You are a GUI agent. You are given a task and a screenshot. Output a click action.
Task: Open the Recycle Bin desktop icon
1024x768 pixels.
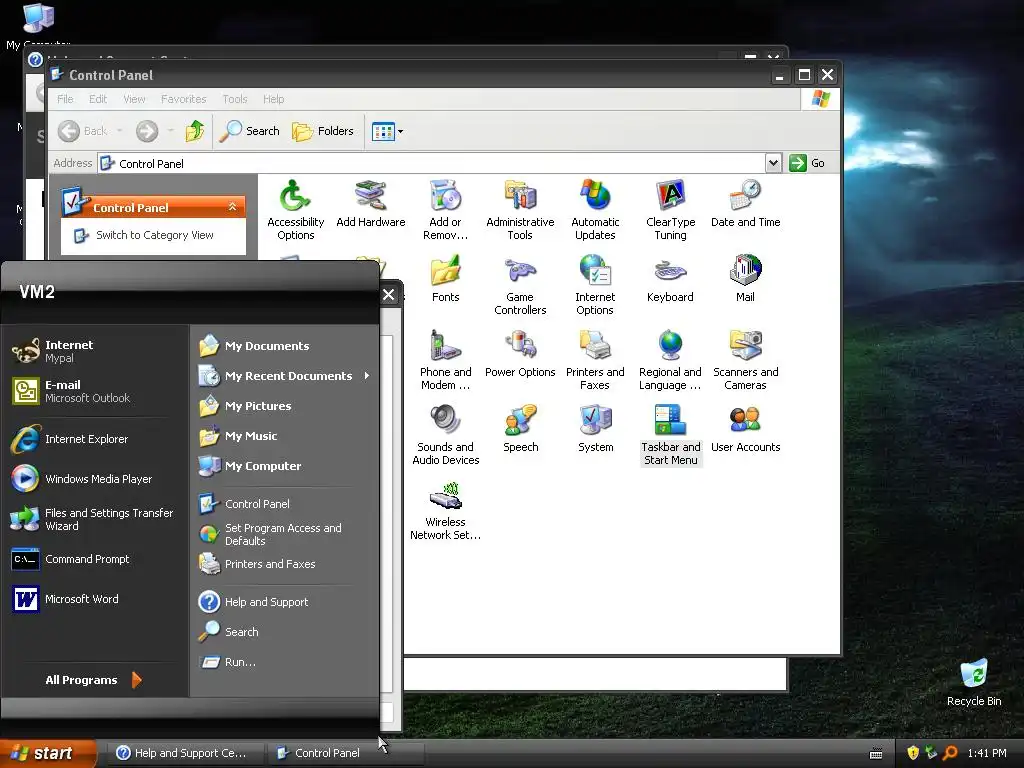974,682
